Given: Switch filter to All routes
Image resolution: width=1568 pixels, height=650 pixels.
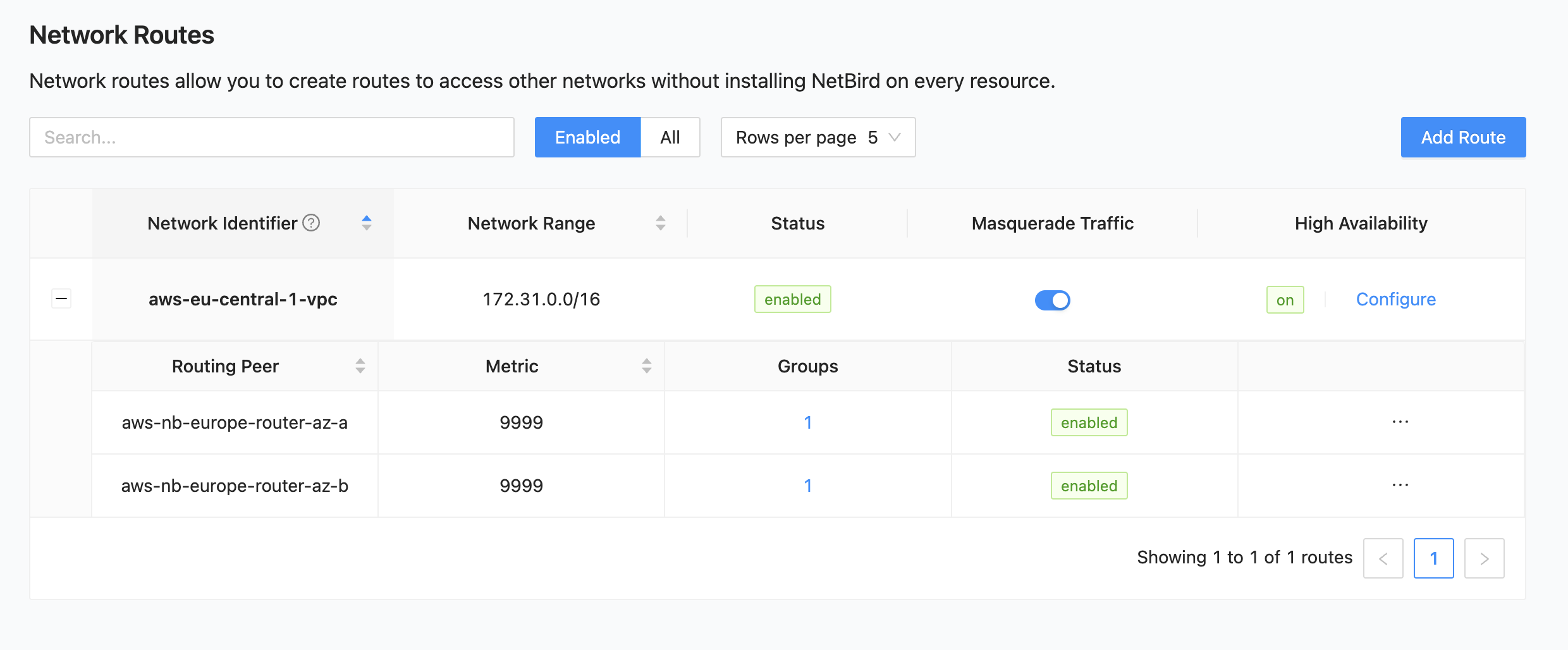Looking at the screenshot, I should click(670, 137).
